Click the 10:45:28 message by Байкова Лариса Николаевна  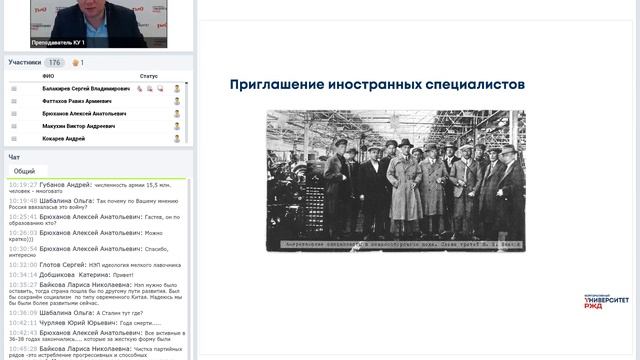[x=96, y=352]
